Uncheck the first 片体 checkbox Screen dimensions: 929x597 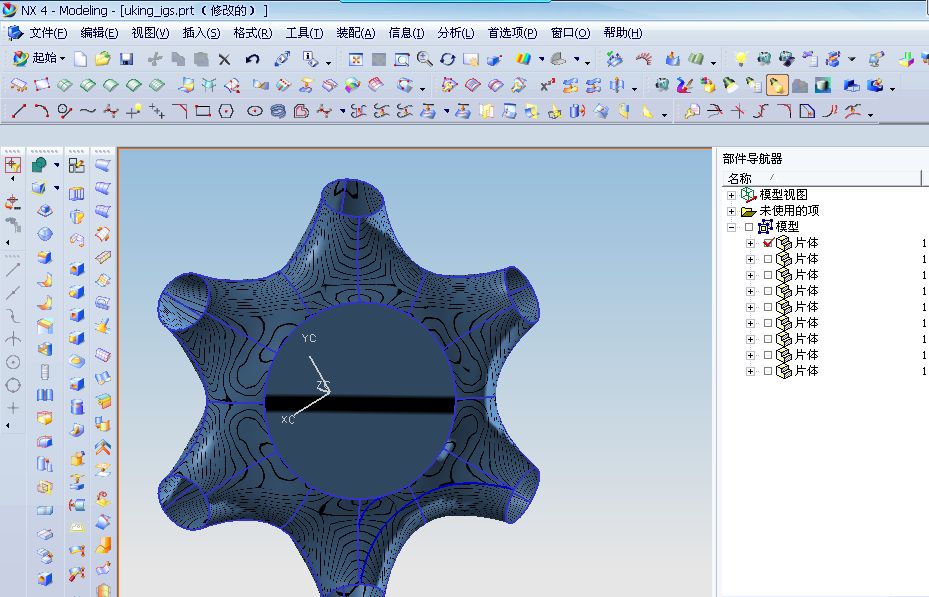(768, 243)
